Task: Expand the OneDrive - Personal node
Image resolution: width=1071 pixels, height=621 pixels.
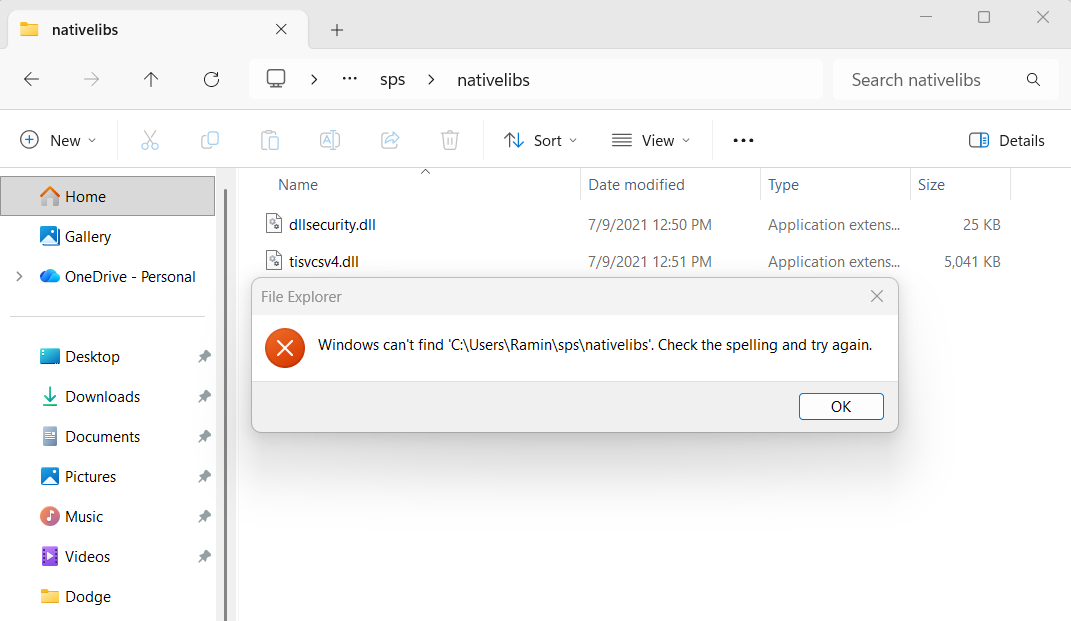Action: (x=19, y=277)
